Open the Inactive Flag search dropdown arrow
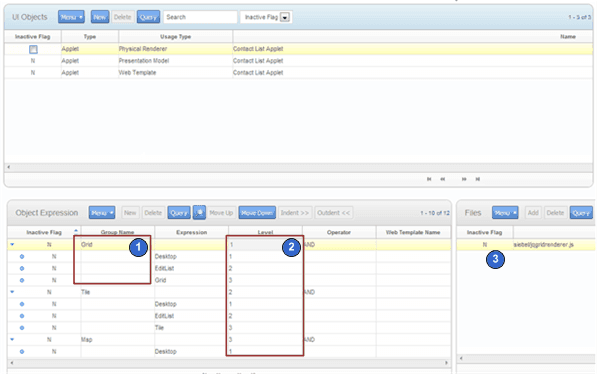Screen dimensions: 597x374 (285, 17)
